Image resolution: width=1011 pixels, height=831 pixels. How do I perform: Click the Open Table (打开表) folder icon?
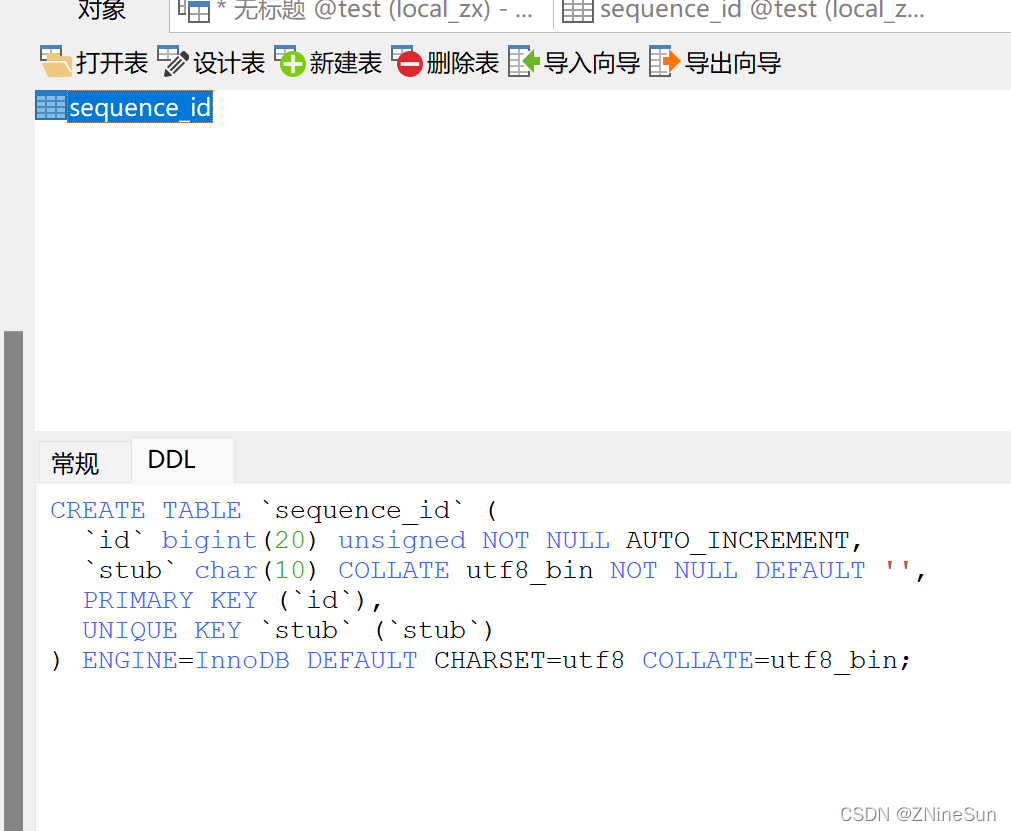pos(55,62)
